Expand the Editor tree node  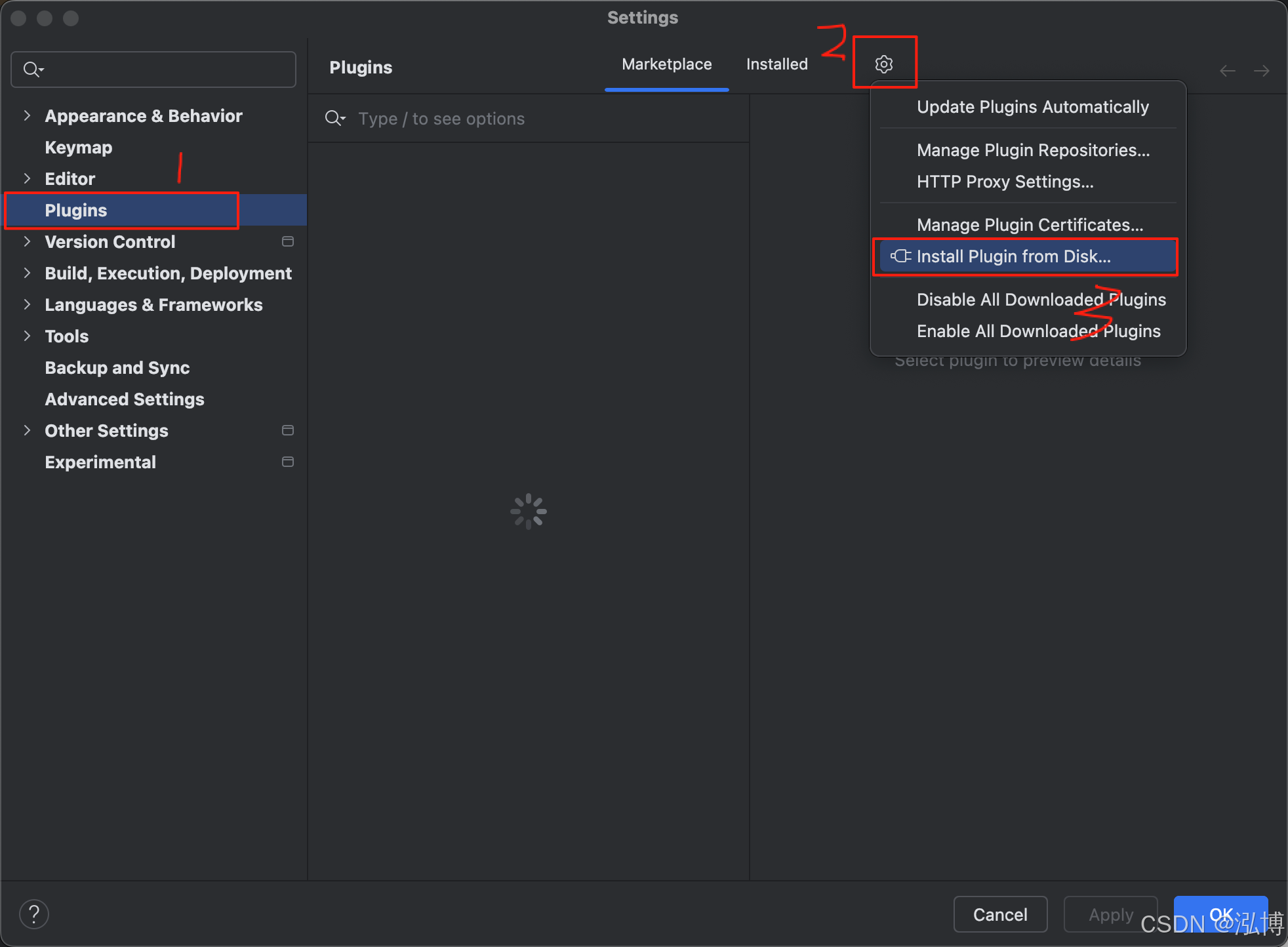click(27, 179)
